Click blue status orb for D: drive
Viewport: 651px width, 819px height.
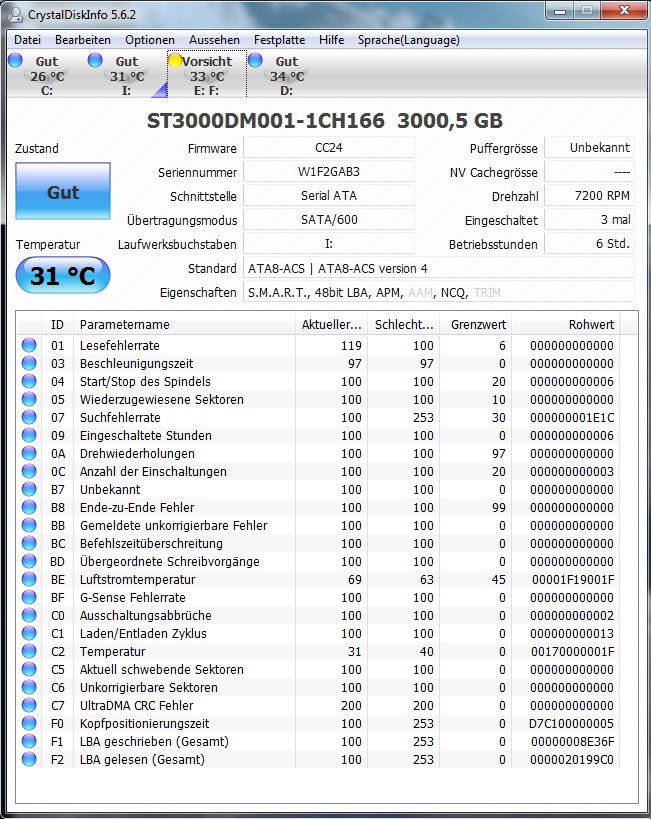point(255,61)
